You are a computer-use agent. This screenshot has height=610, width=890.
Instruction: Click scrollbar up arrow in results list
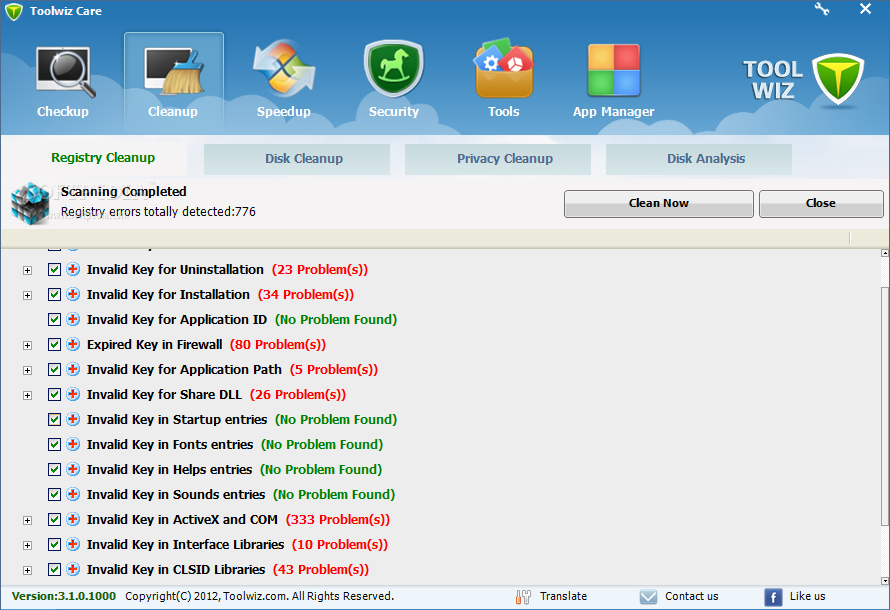pyautogui.click(x=885, y=253)
